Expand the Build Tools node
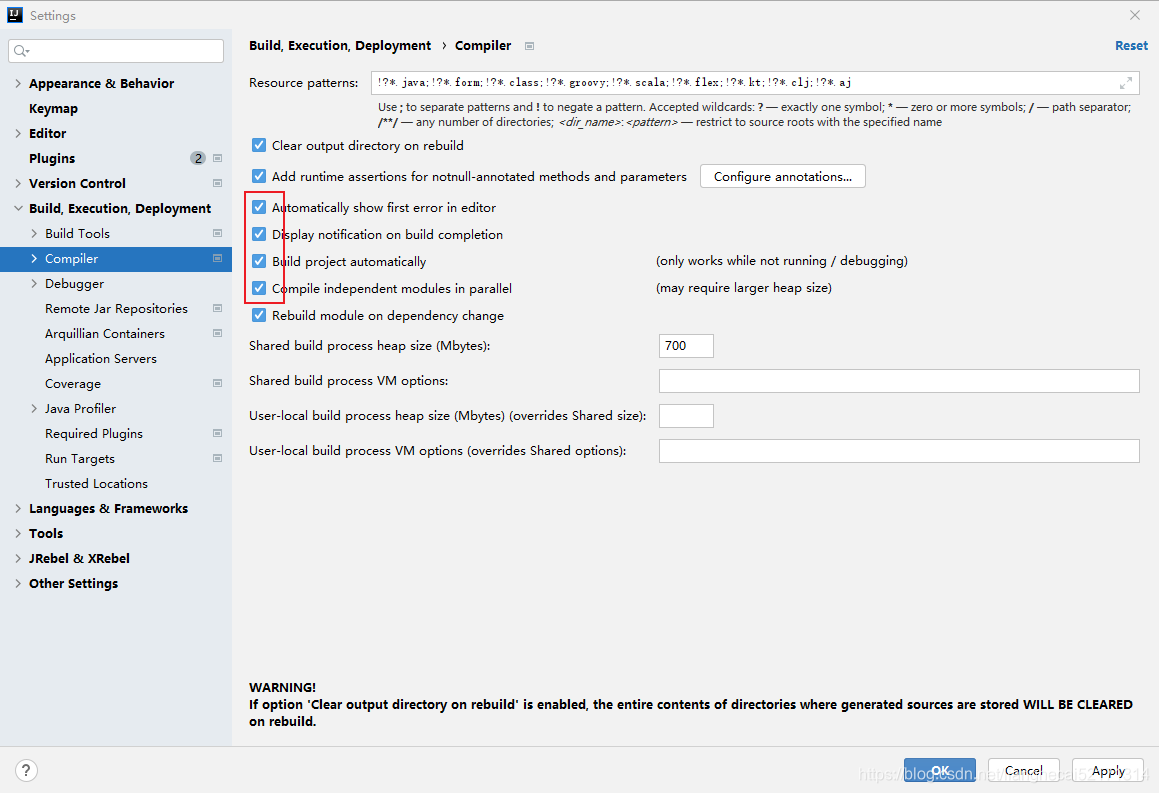The width and height of the screenshot is (1159, 793). click(34, 234)
